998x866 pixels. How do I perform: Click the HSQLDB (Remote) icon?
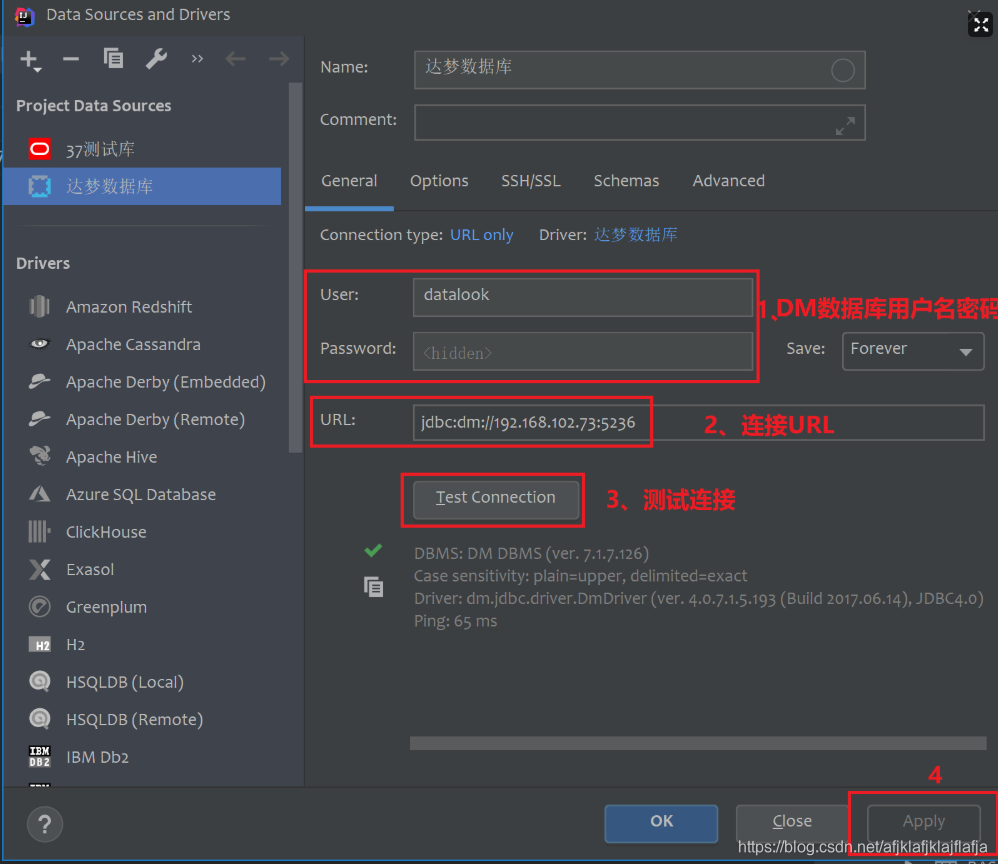[39, 719]
